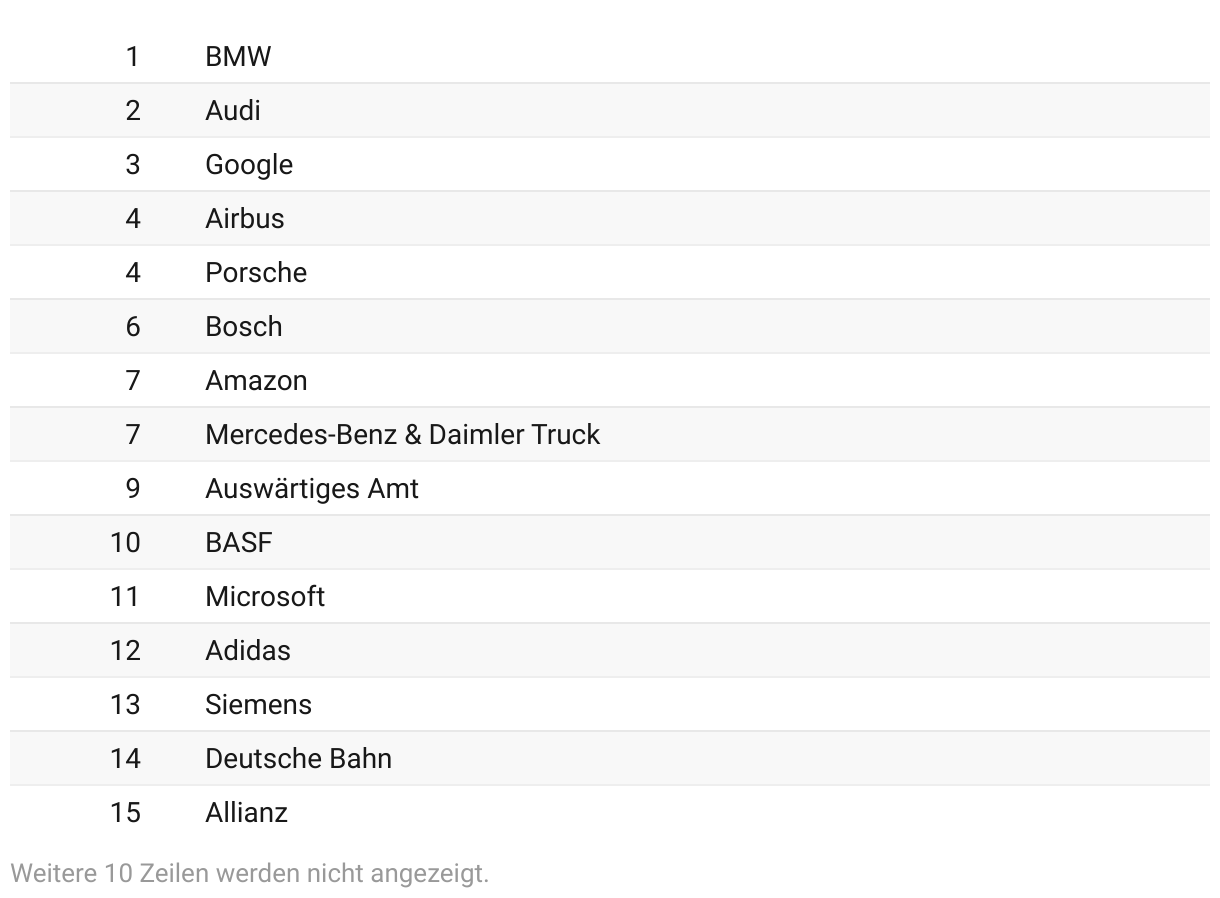Viewport: 1220px width, 898px height.
Task: Click the Bosch row
Action: 609,326
